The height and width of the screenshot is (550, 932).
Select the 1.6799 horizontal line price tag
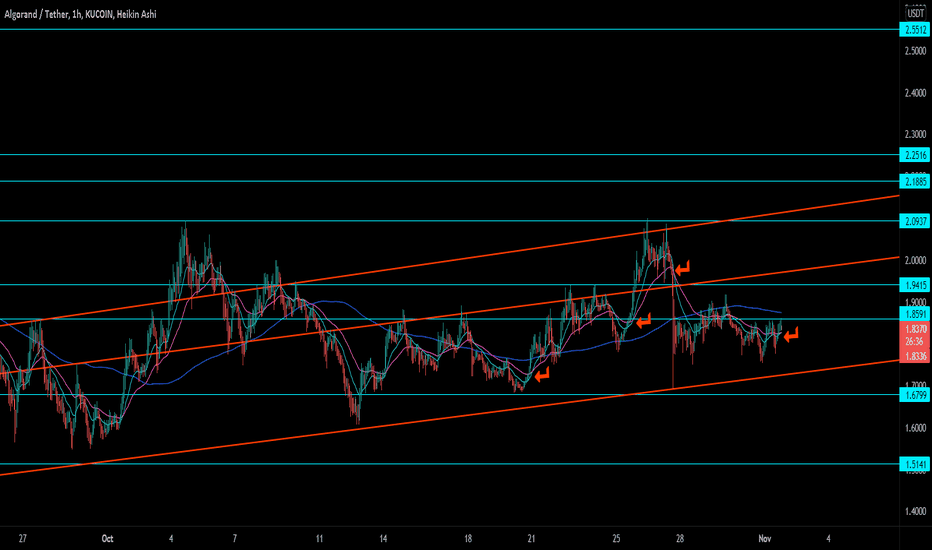tap(915, 395)
